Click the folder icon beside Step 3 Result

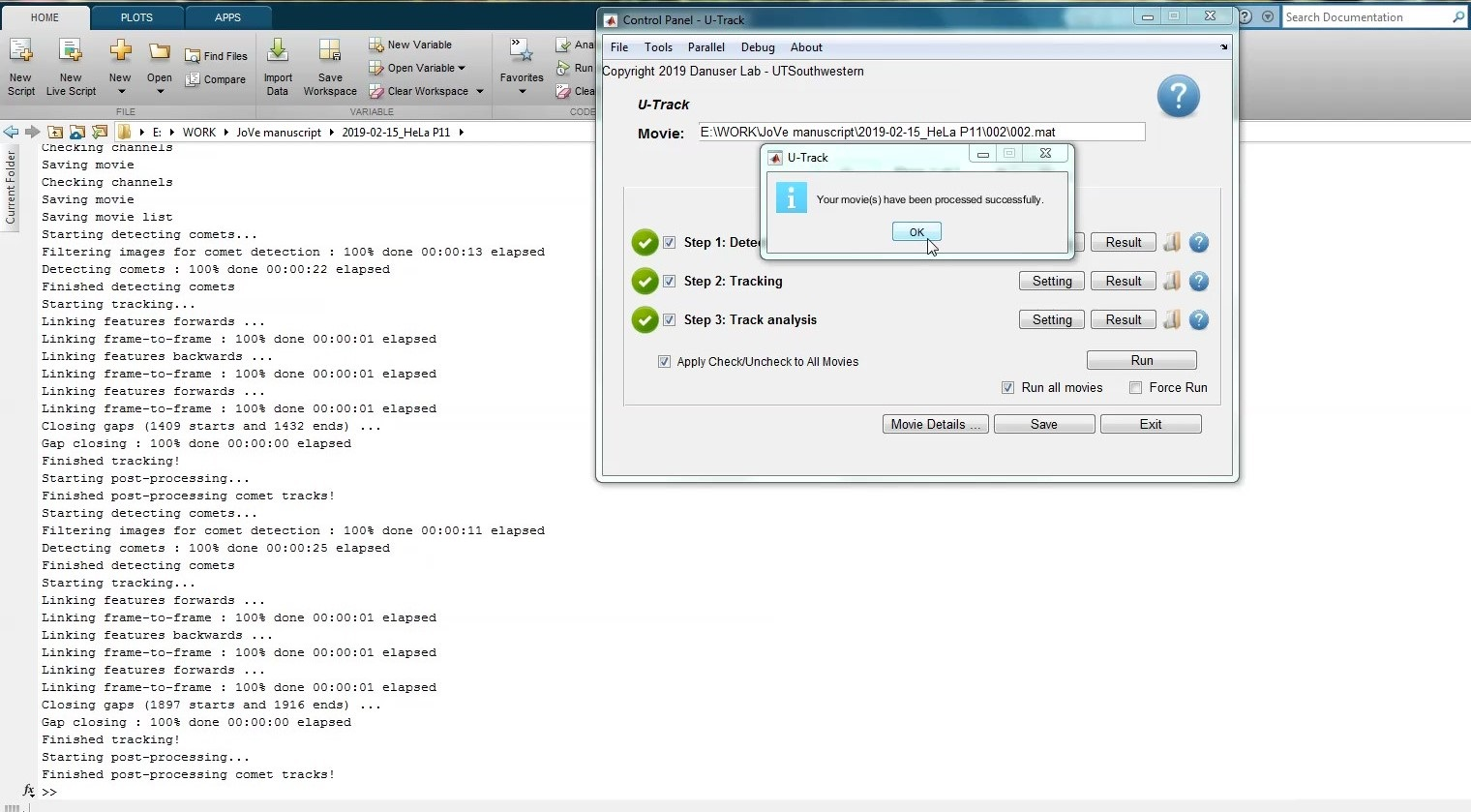point(1172,320)
